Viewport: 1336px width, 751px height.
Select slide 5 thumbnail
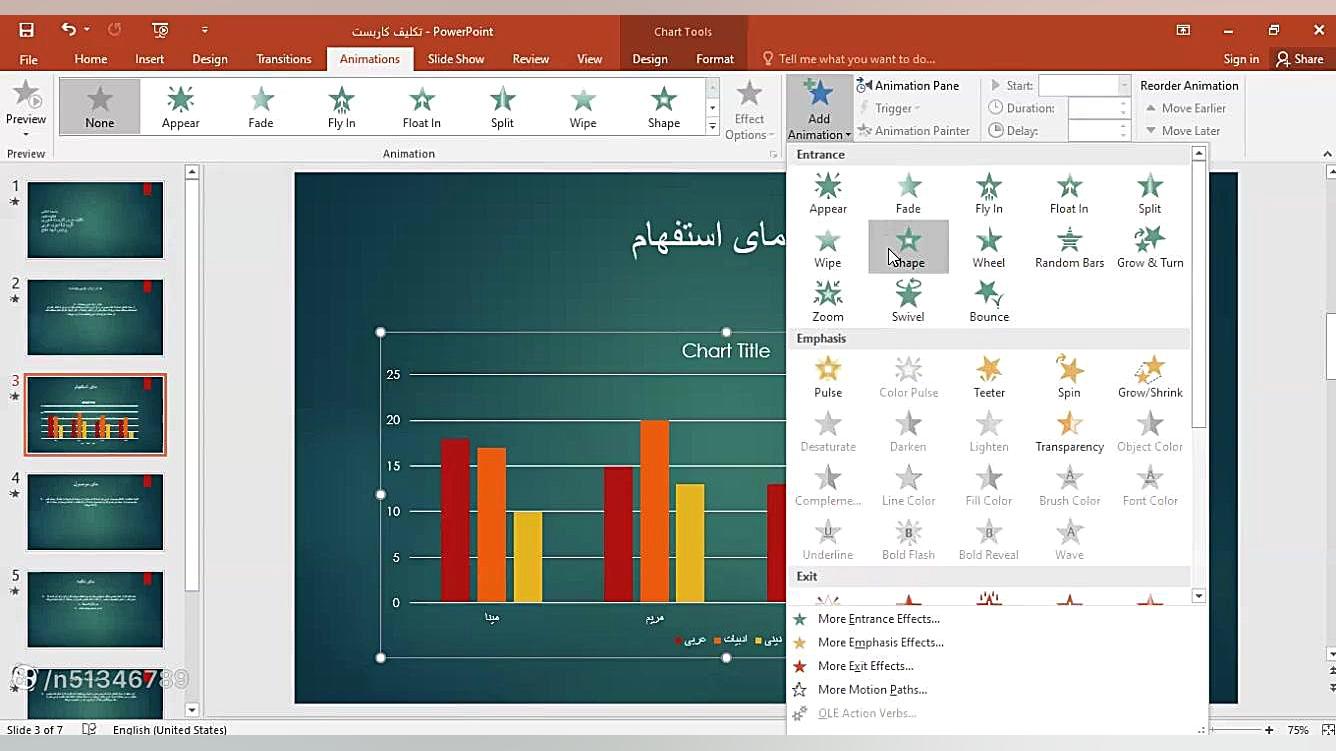95,609
